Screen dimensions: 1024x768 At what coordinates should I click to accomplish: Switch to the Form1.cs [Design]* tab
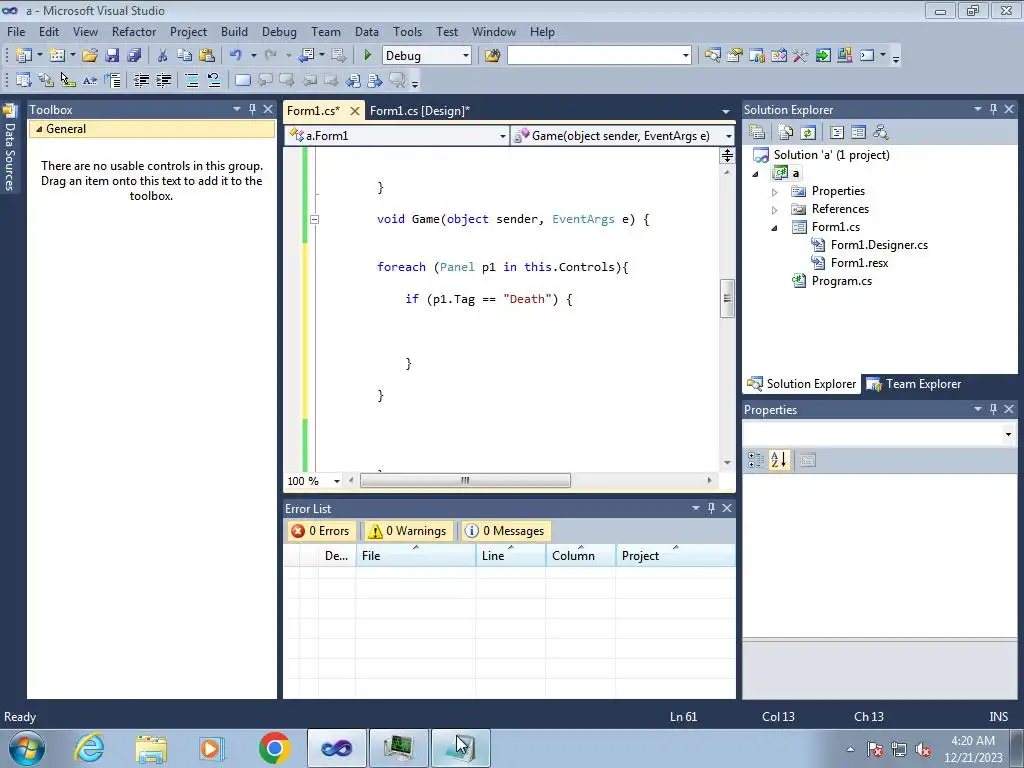tap(419, 110)
